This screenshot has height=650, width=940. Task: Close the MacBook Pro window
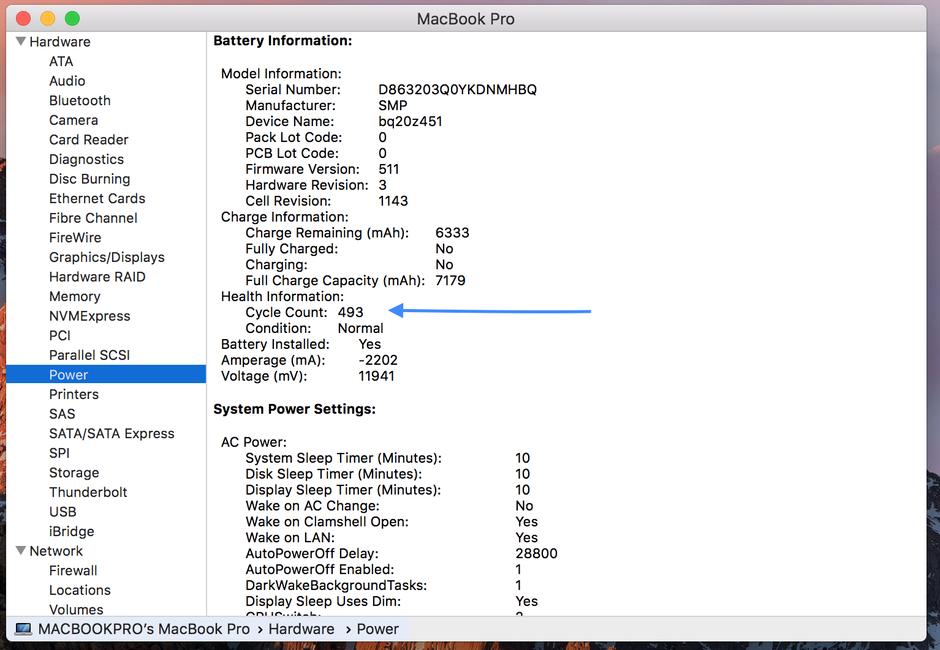coord(23,19)
